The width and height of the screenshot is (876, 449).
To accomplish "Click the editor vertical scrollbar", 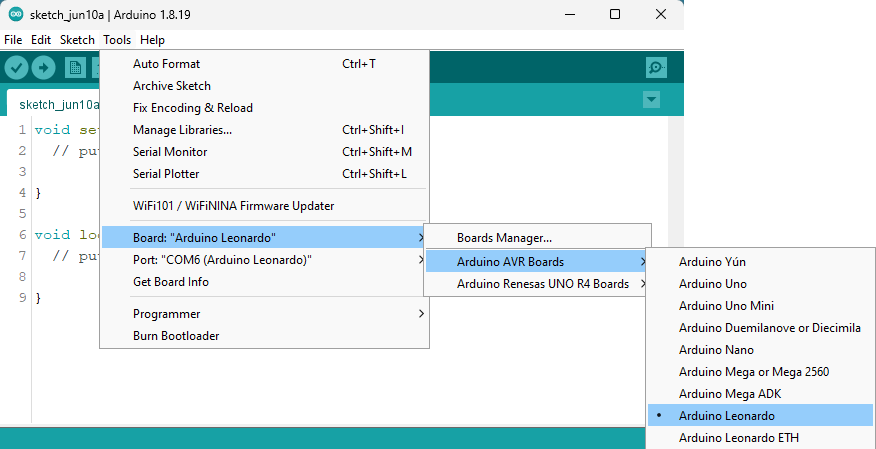I will point(676,268).
